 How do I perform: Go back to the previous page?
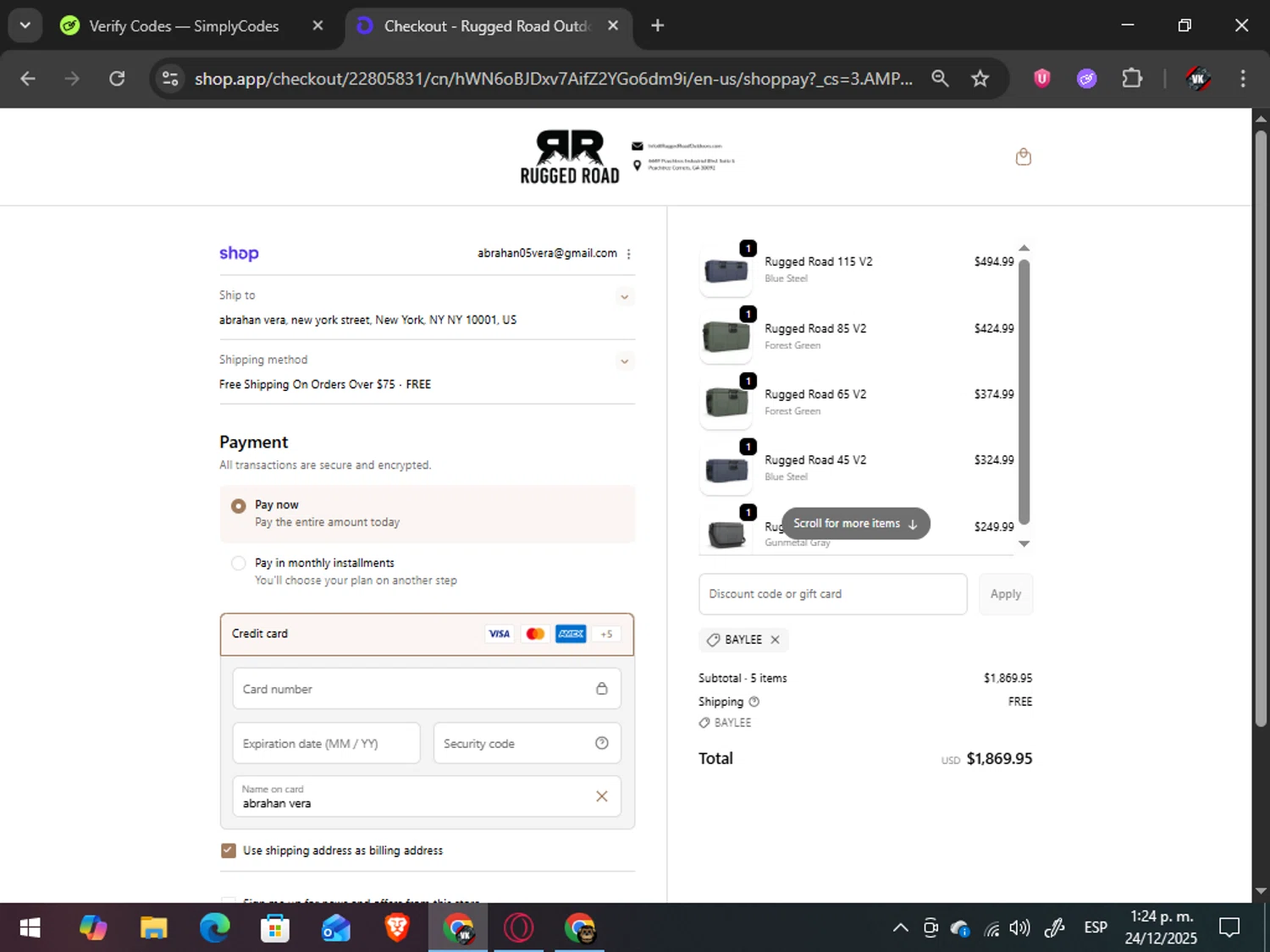(x=28, y=79)
